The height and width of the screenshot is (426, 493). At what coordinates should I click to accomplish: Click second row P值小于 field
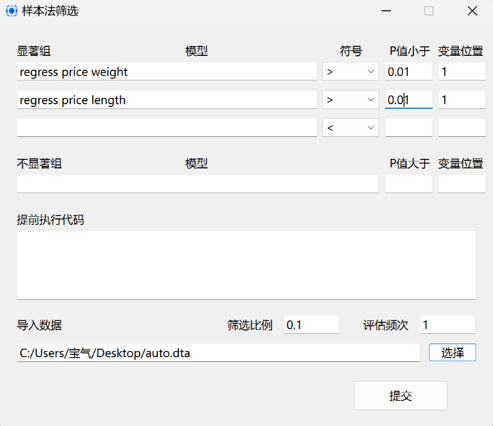coord(409,100)
